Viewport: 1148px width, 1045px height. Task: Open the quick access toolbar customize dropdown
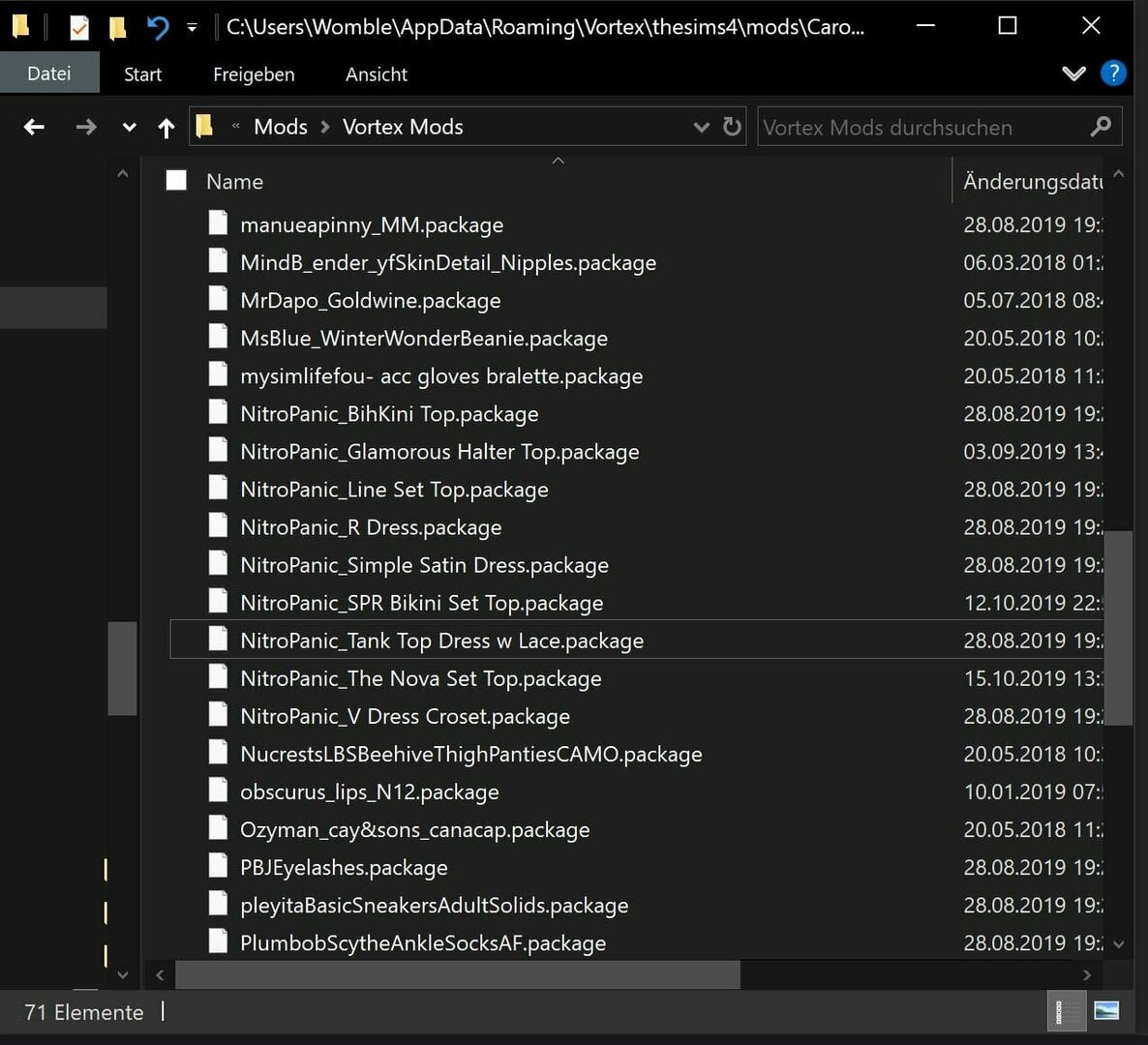(192, 28)
